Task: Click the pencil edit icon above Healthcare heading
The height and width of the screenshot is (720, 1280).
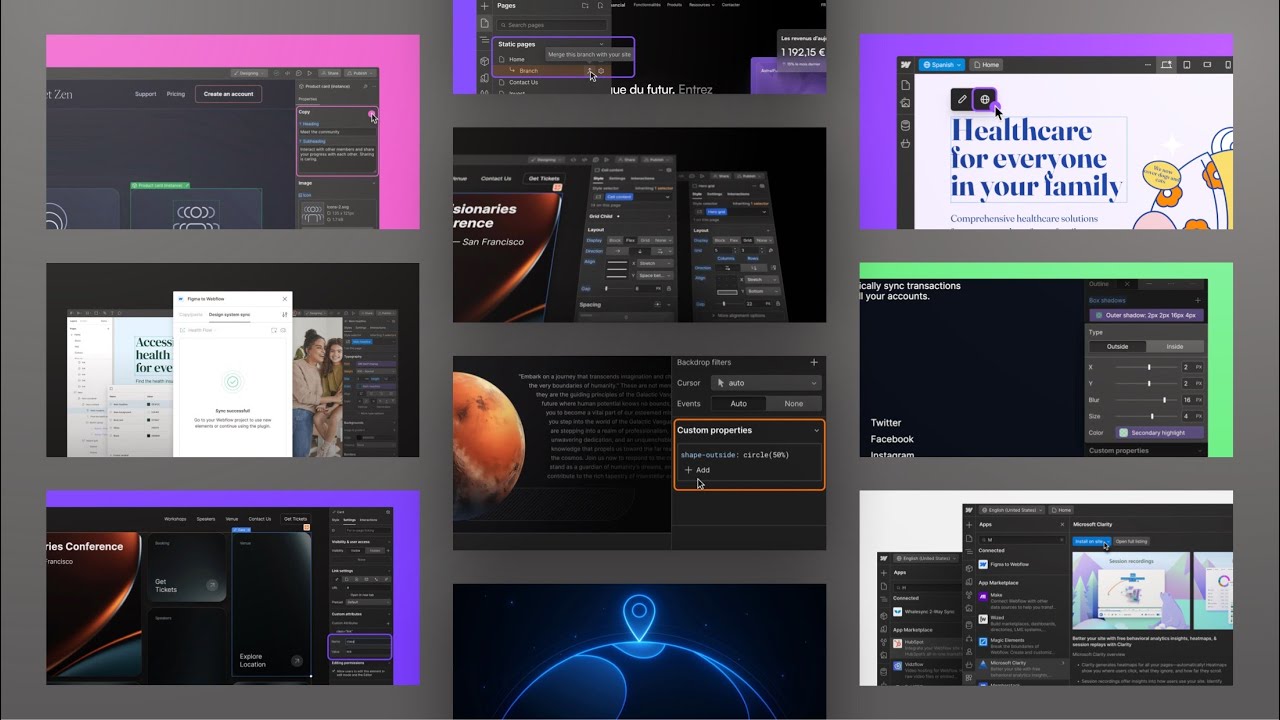Action: pyautogui.click(x=962, y=99)
